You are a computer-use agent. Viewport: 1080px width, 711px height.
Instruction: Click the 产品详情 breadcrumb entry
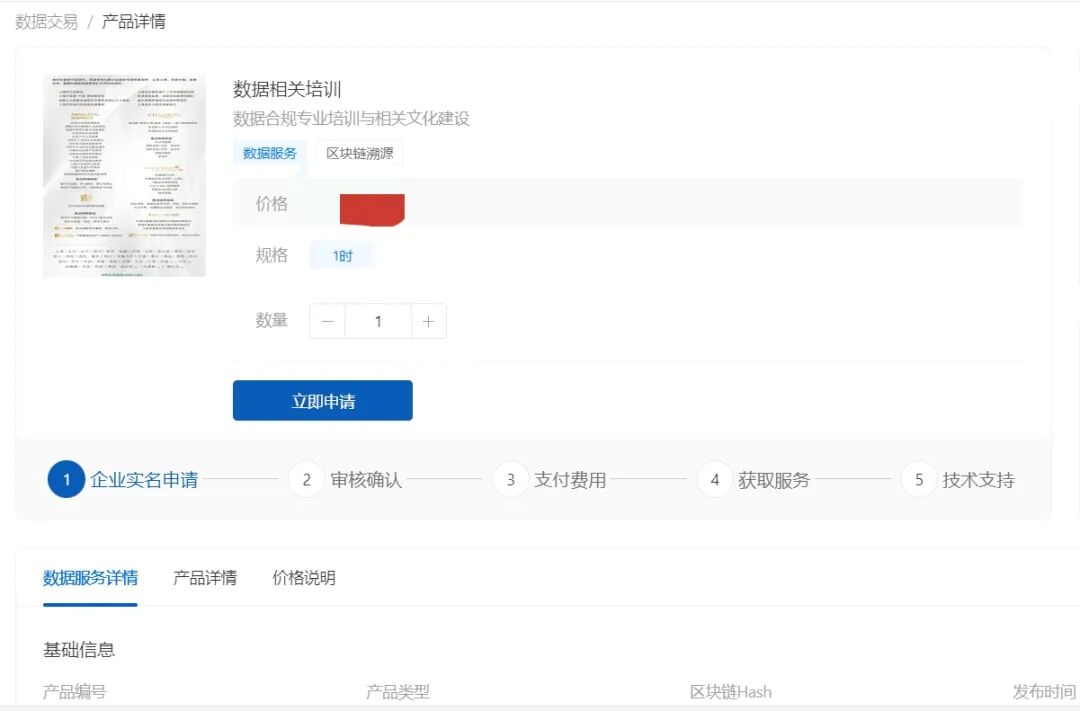pyautogui.click(x=131, y=19)
